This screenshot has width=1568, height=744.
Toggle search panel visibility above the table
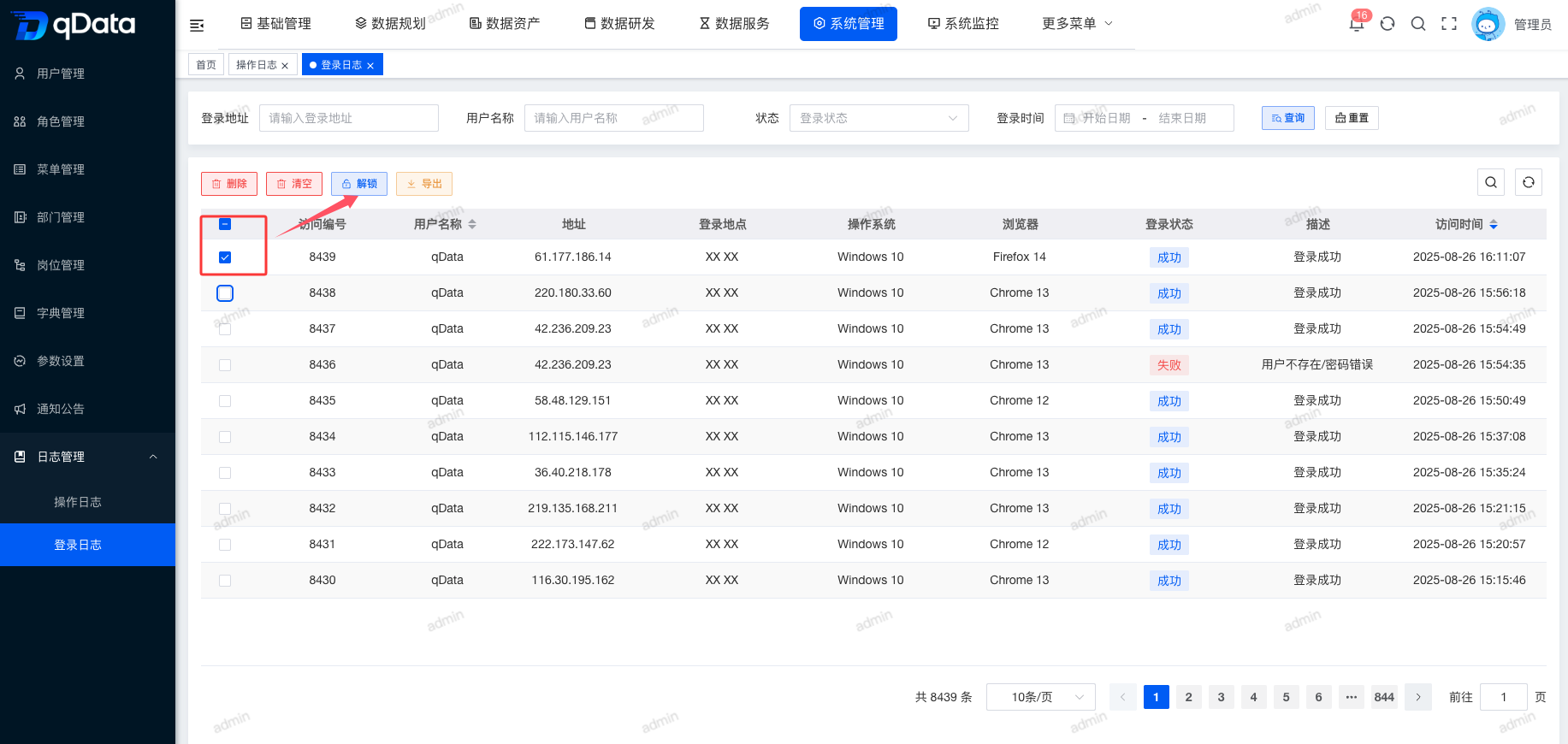click(1491, 182)
